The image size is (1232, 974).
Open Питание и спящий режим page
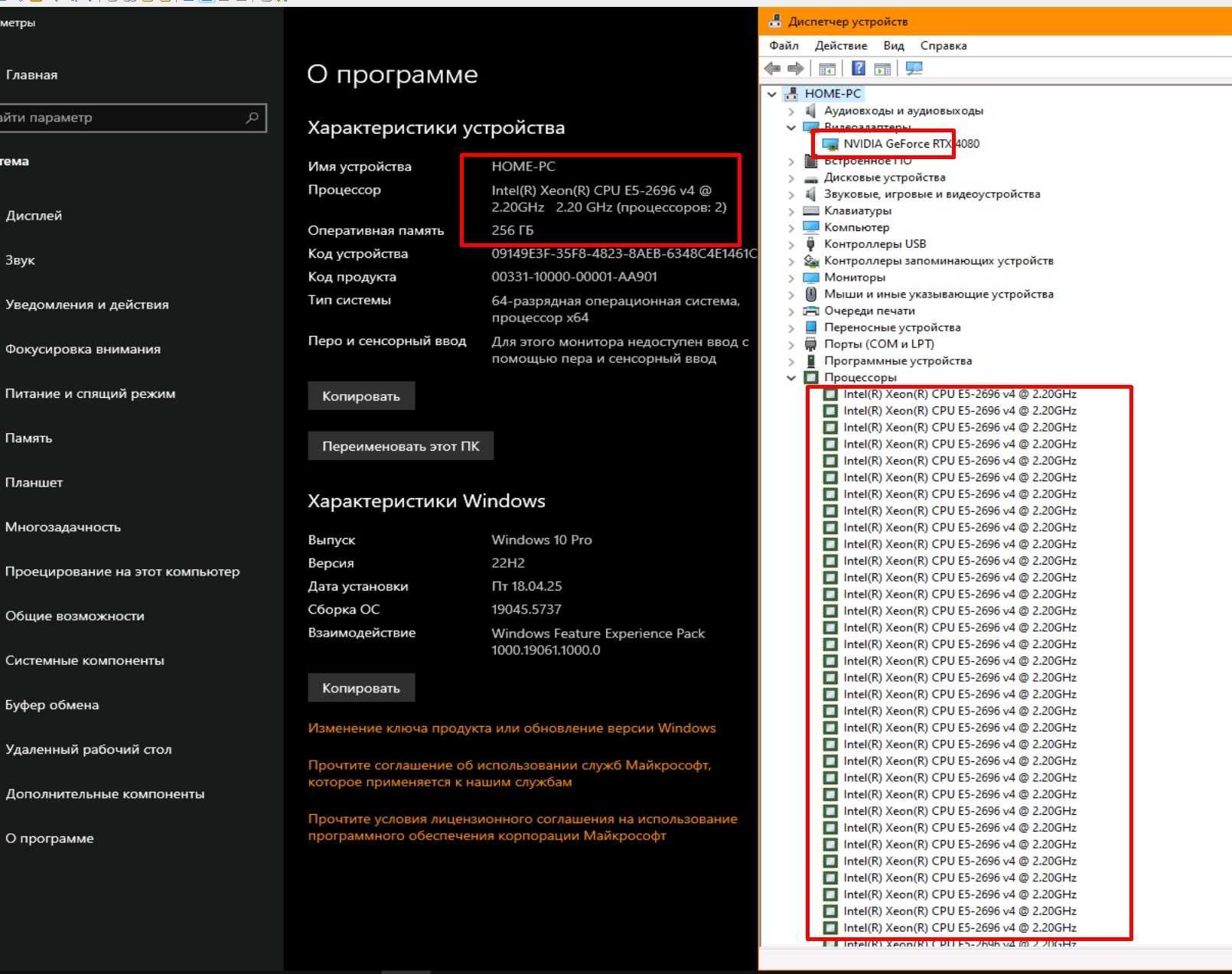click(90, 393)
